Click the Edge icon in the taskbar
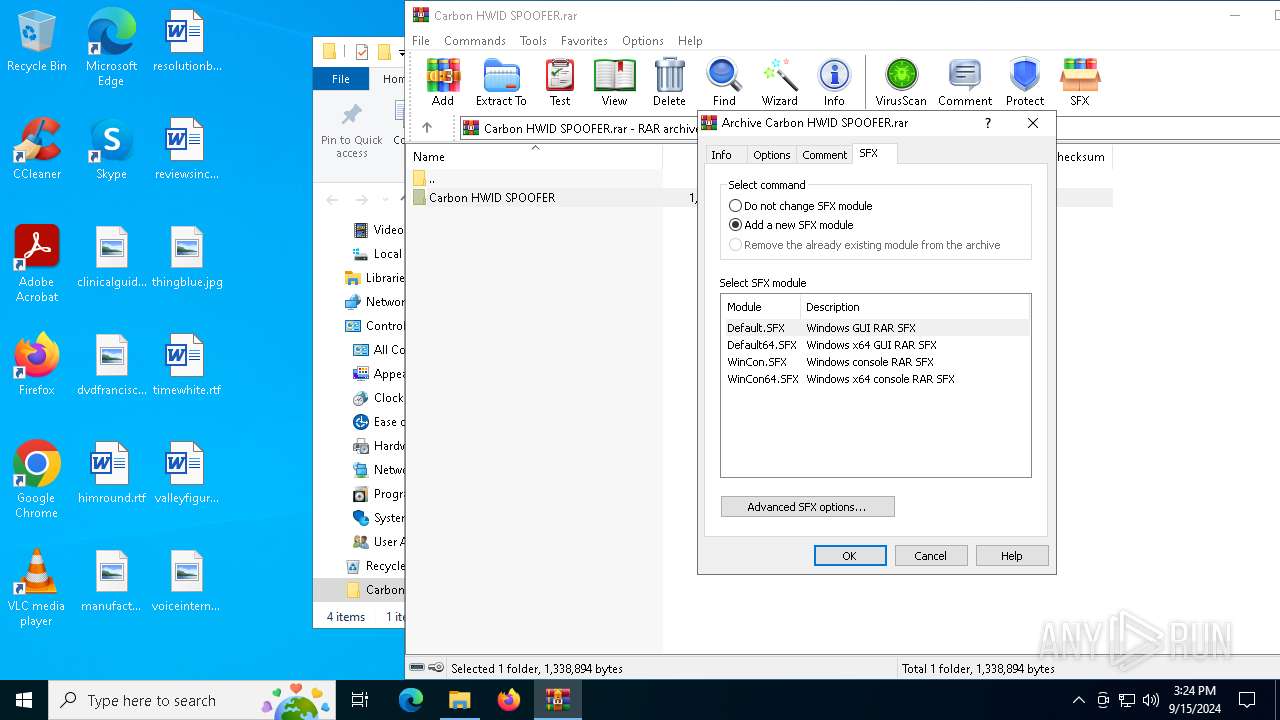 (x=411, y=700)
